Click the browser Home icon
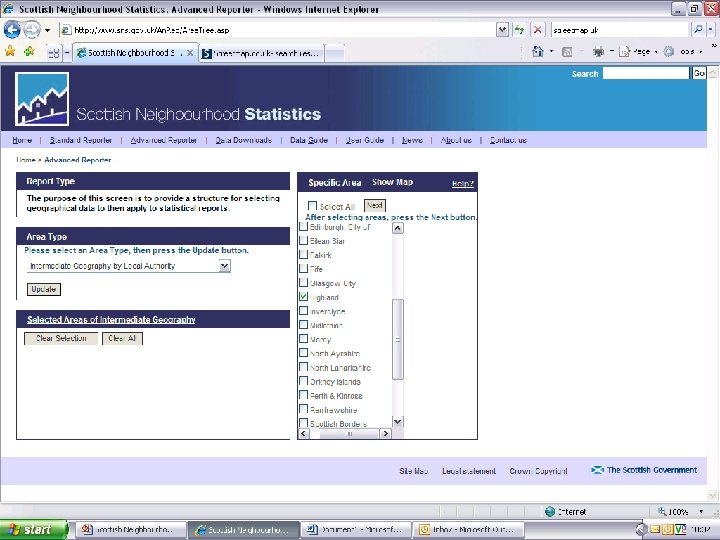The image size is (720, 540). (x=538, y=51)
